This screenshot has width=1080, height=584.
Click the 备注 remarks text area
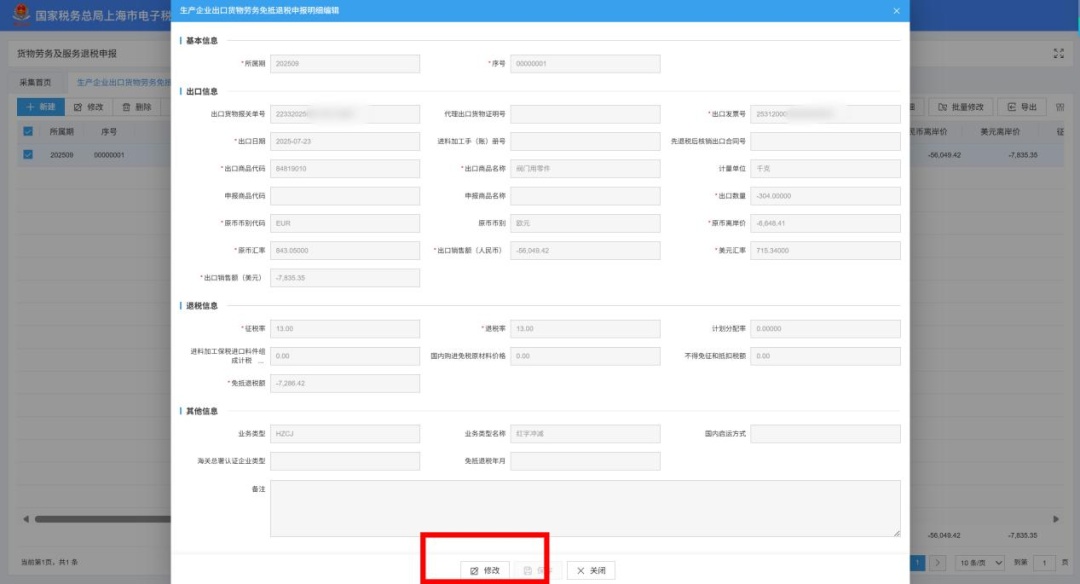point(585,508)
